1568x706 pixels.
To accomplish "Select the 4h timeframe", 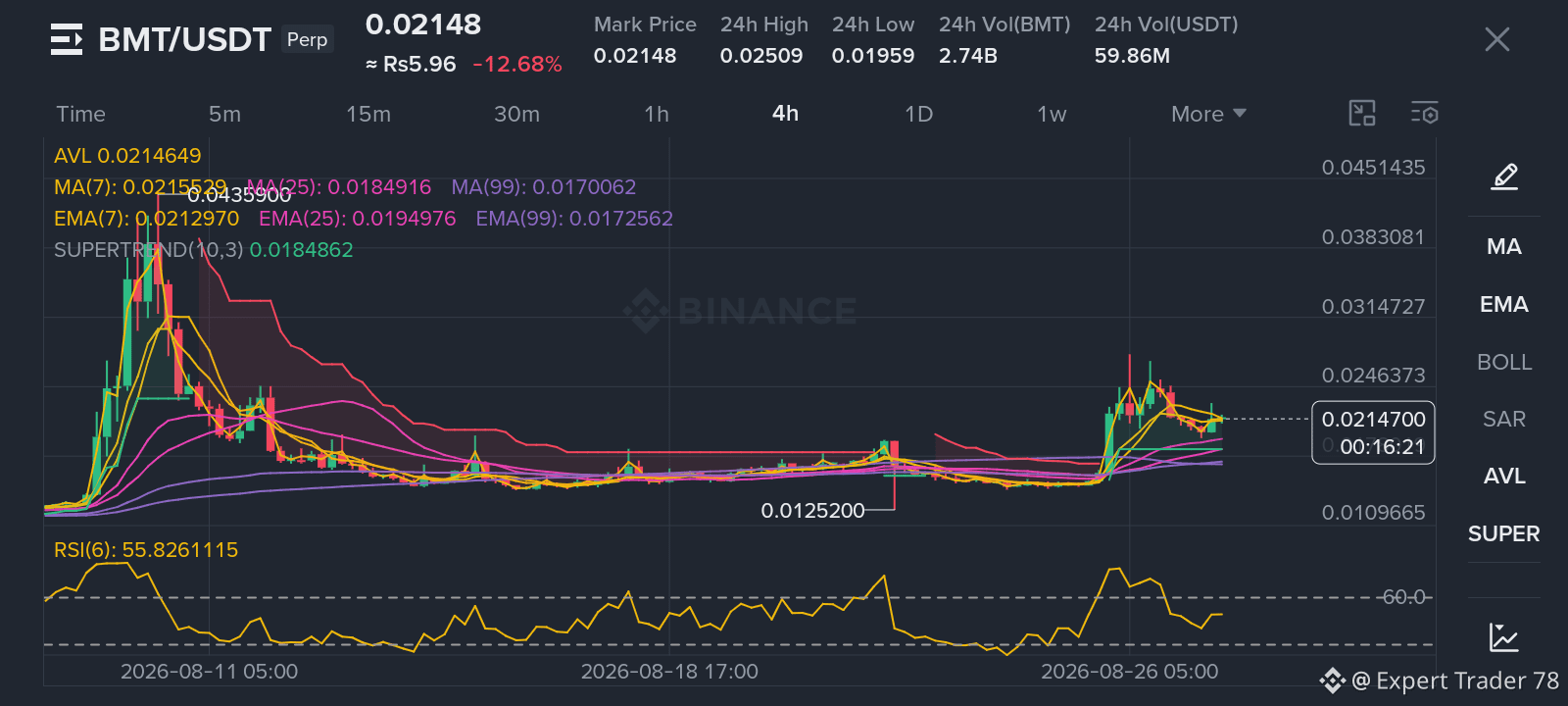I will (785, 114).
